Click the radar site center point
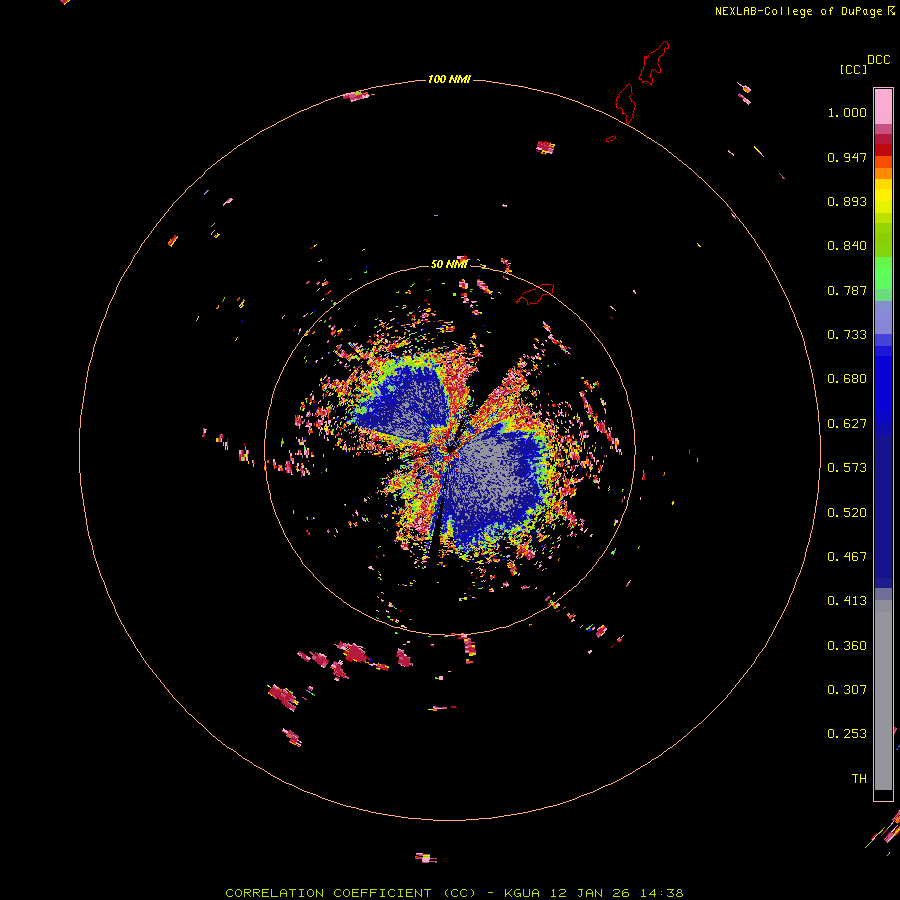The height and width of the screenshot is (900, 900). point(450,451)
